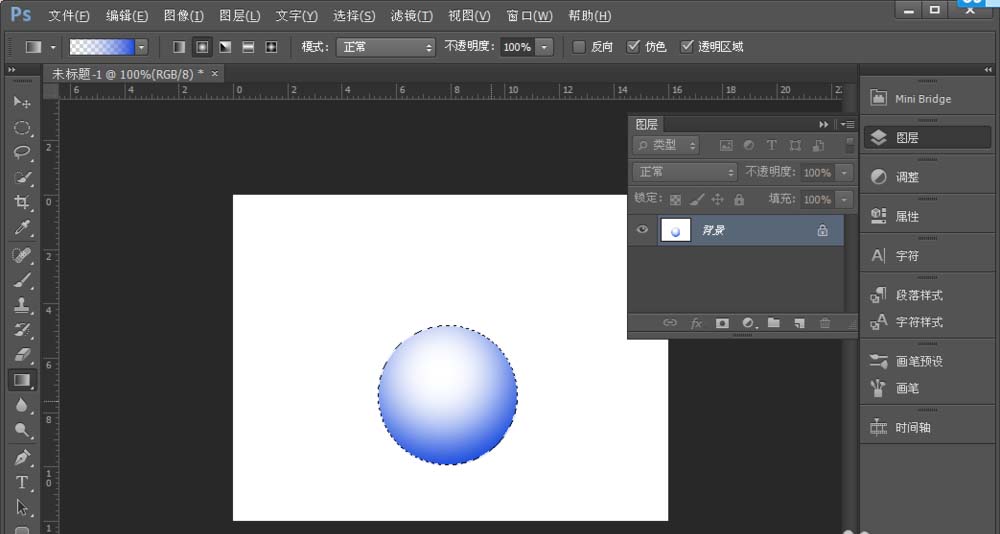Screen dimensions: 1000x534
Task: Delete layer using trash icon
Action: [824, 323]
